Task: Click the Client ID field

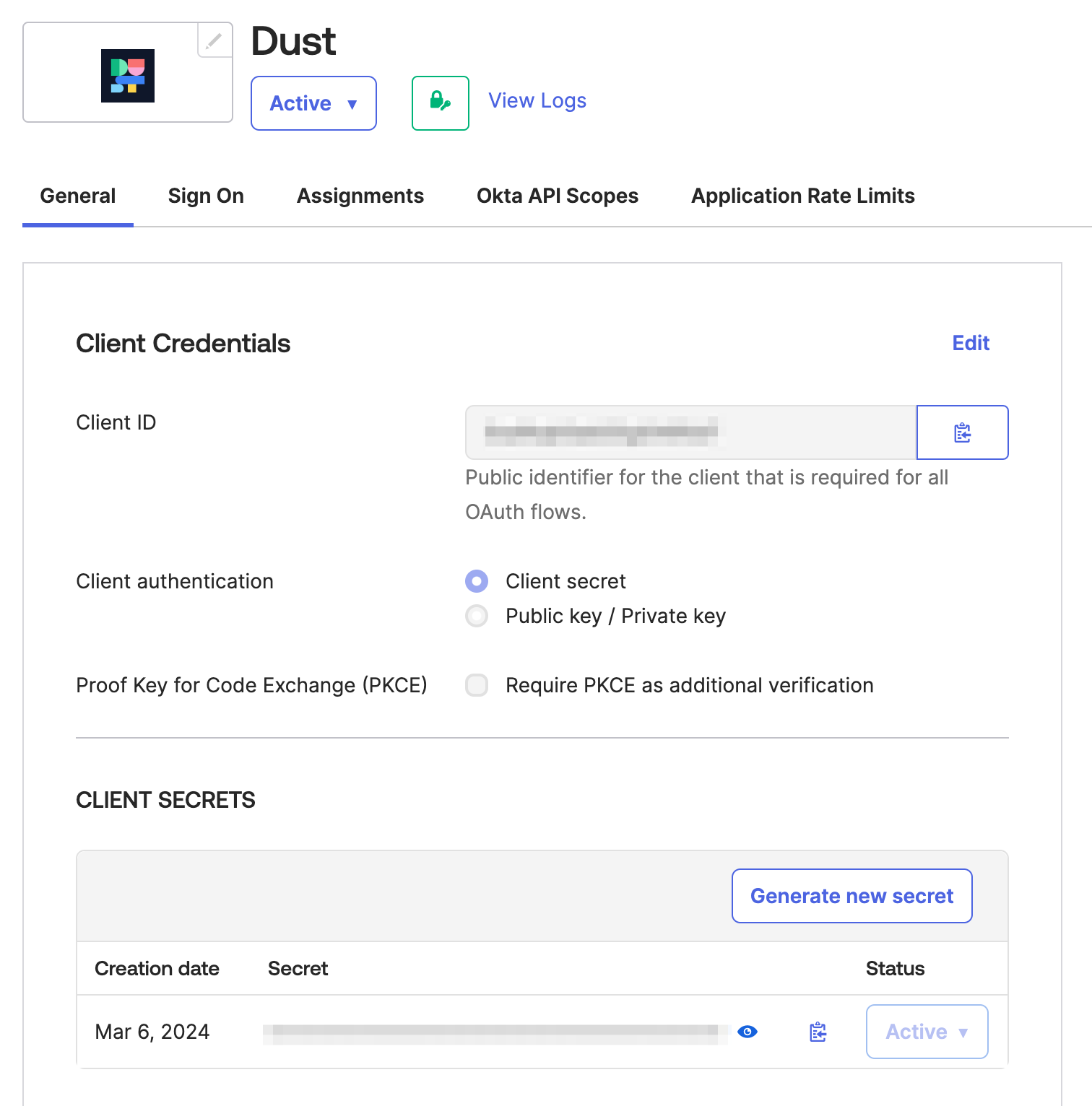Action: coord(691,432)
